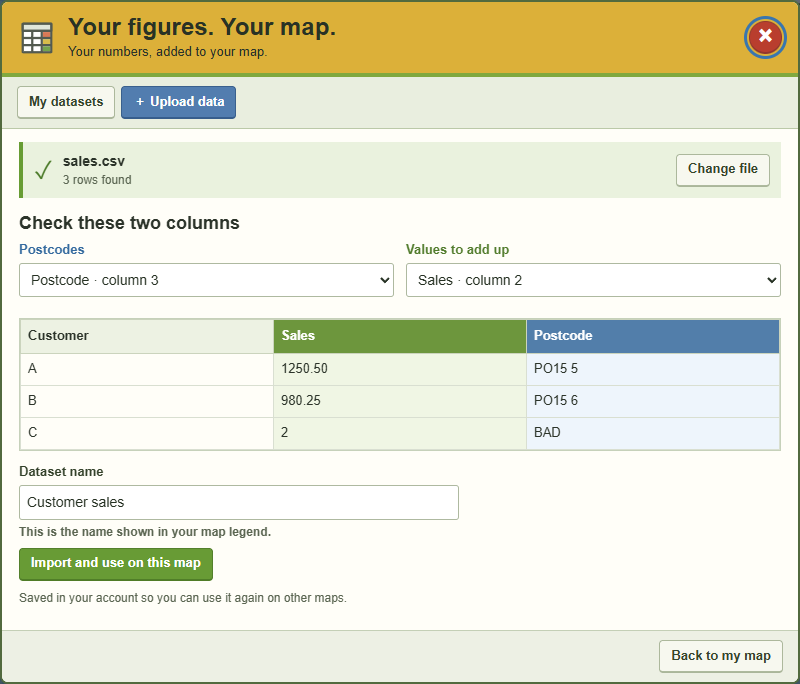Click the postcode cell PO15 6

pos(653,401)
